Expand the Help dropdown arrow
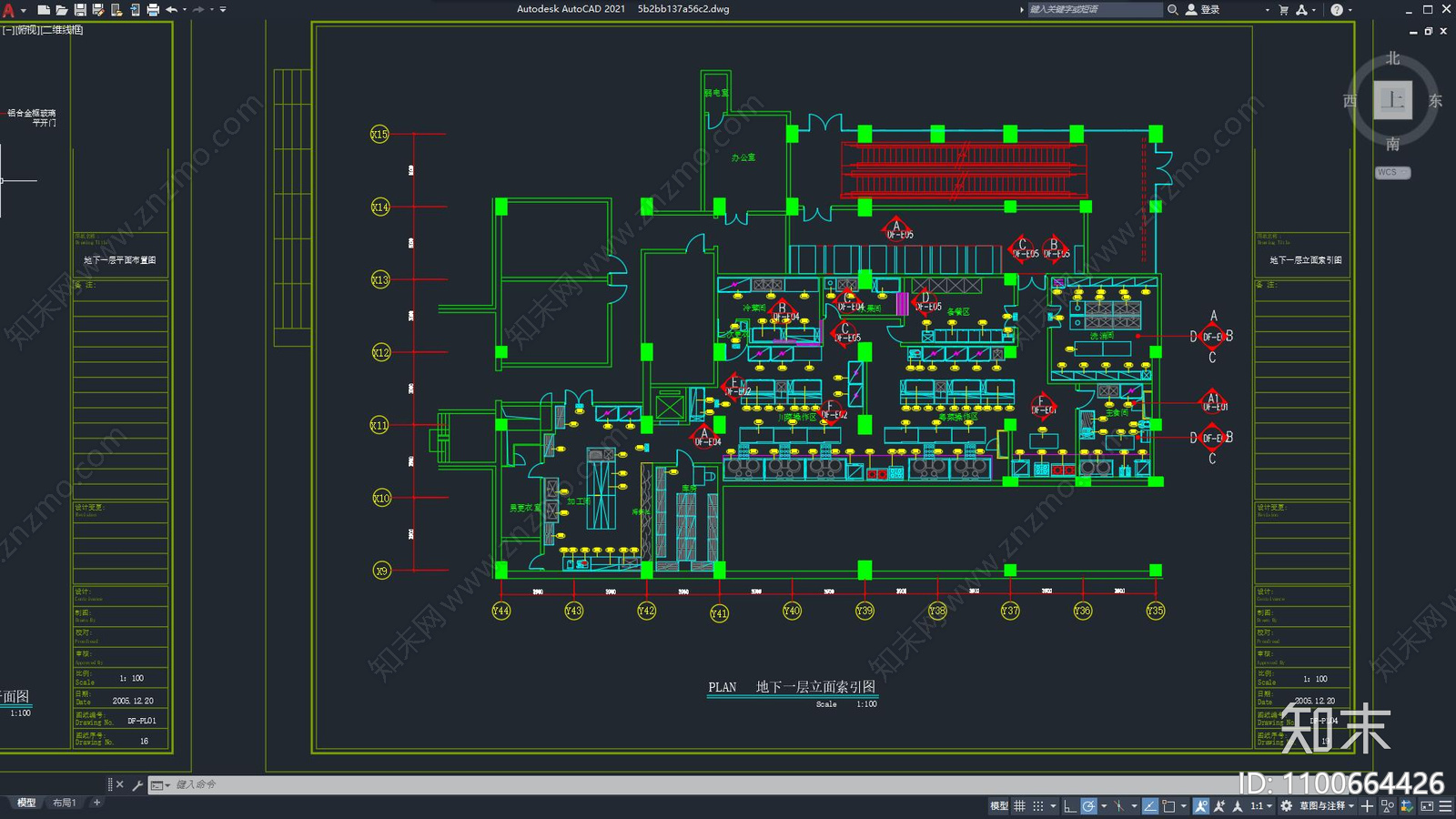1456x819 pixels. (1350, 10)
